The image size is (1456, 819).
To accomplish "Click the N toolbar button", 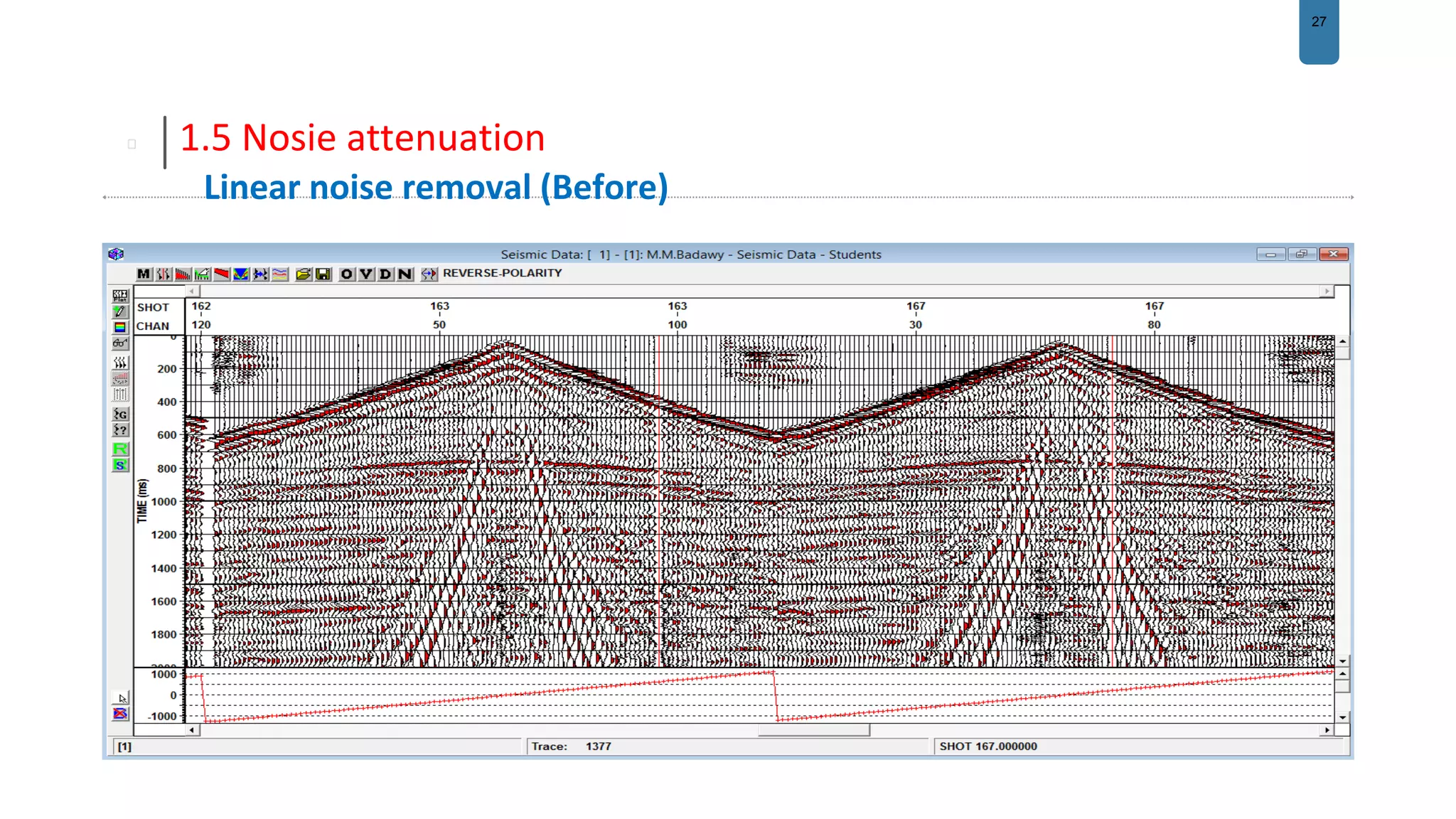I will [405, 274].
